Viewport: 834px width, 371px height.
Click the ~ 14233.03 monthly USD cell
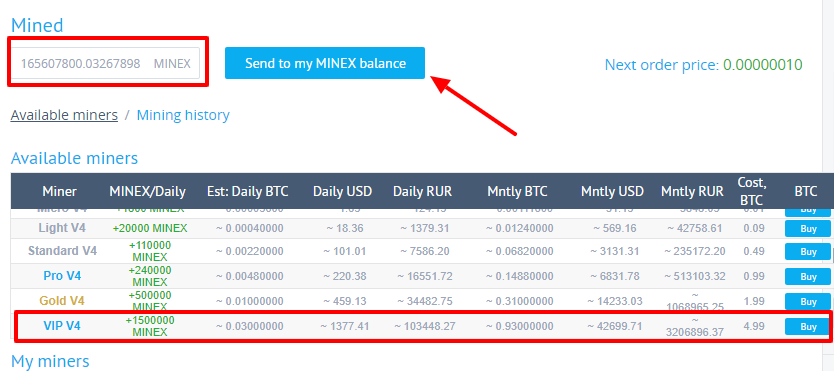(x=614, y=301)
